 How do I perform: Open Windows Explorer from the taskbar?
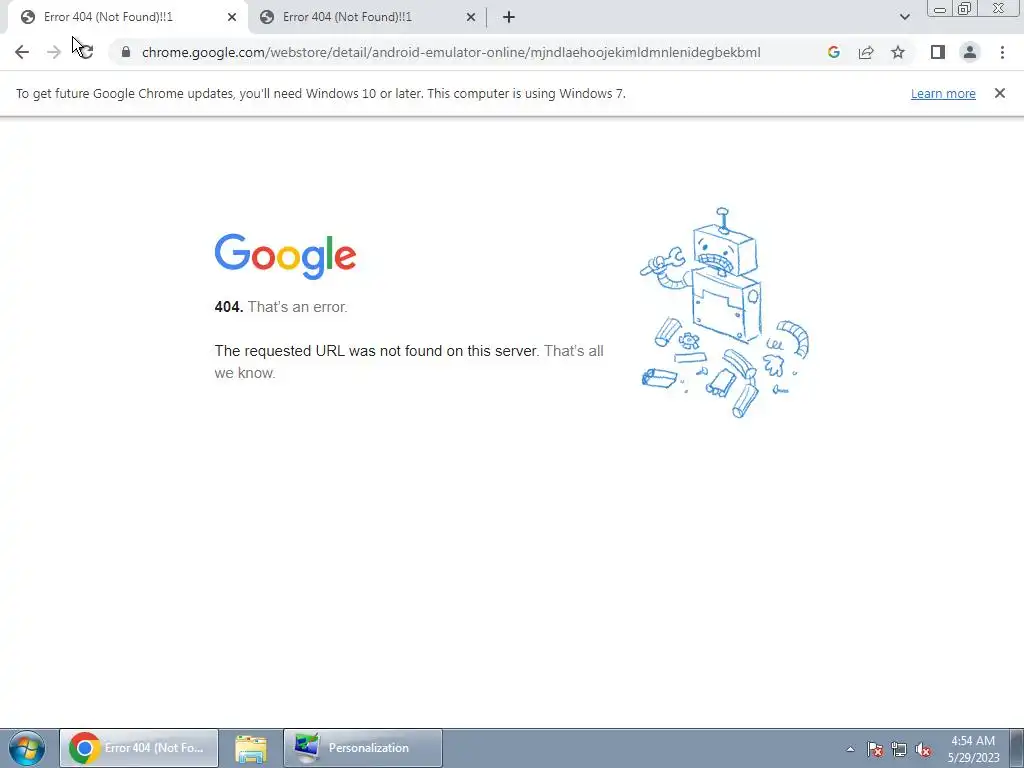click(251, 748)
